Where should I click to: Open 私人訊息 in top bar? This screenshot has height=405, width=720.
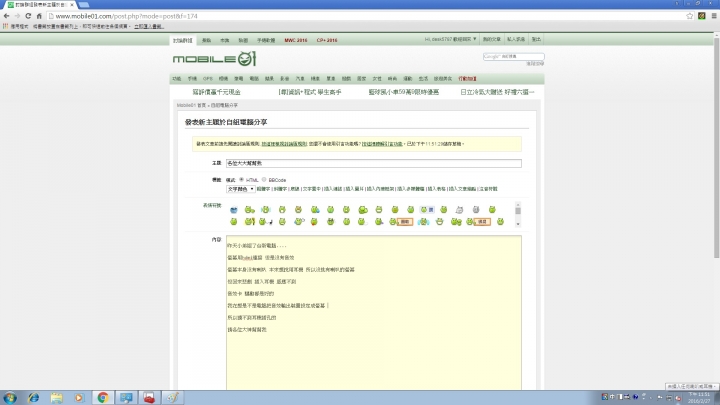tap(516, 39)
